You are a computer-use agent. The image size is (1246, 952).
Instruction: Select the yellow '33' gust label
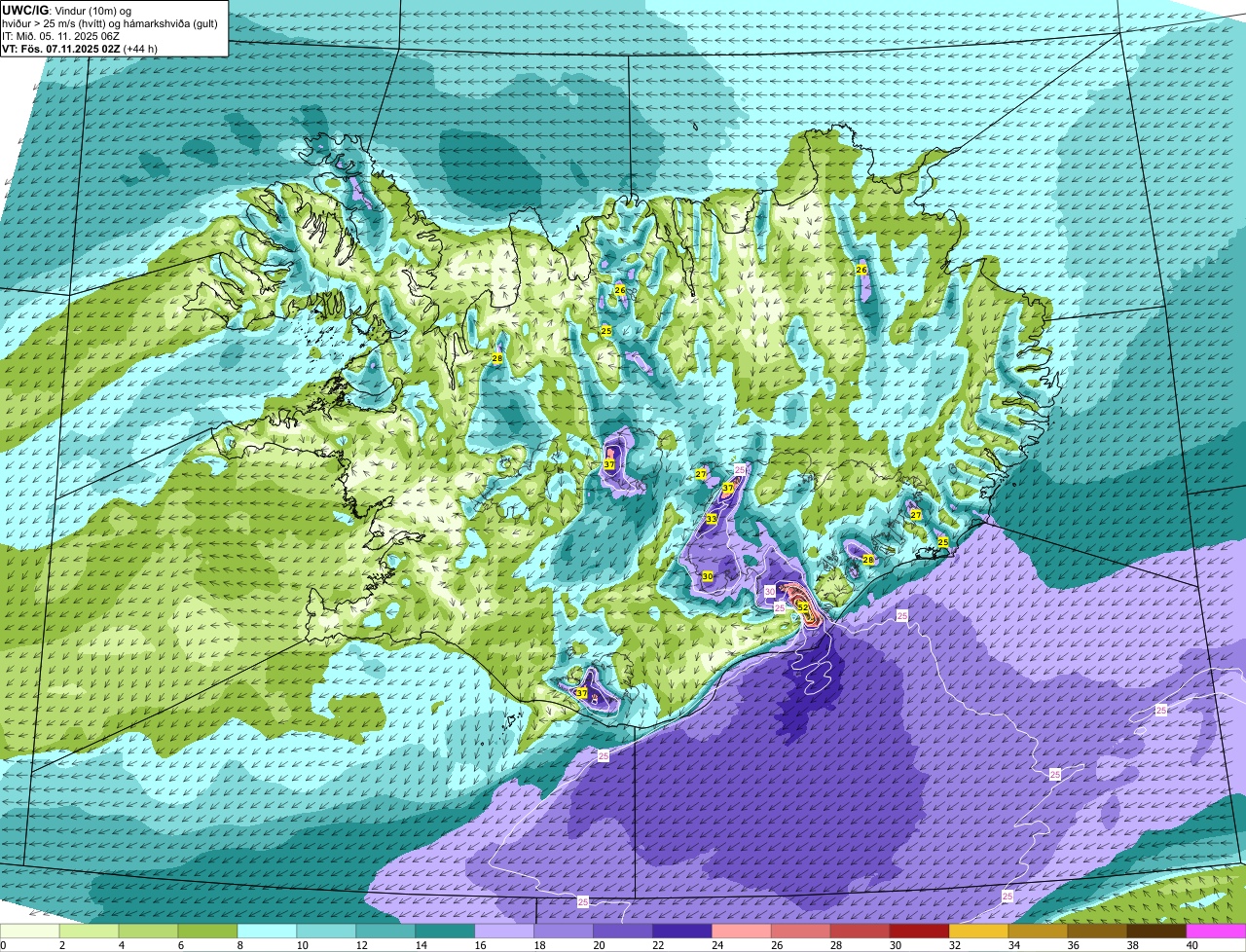(x=712, y=519)
